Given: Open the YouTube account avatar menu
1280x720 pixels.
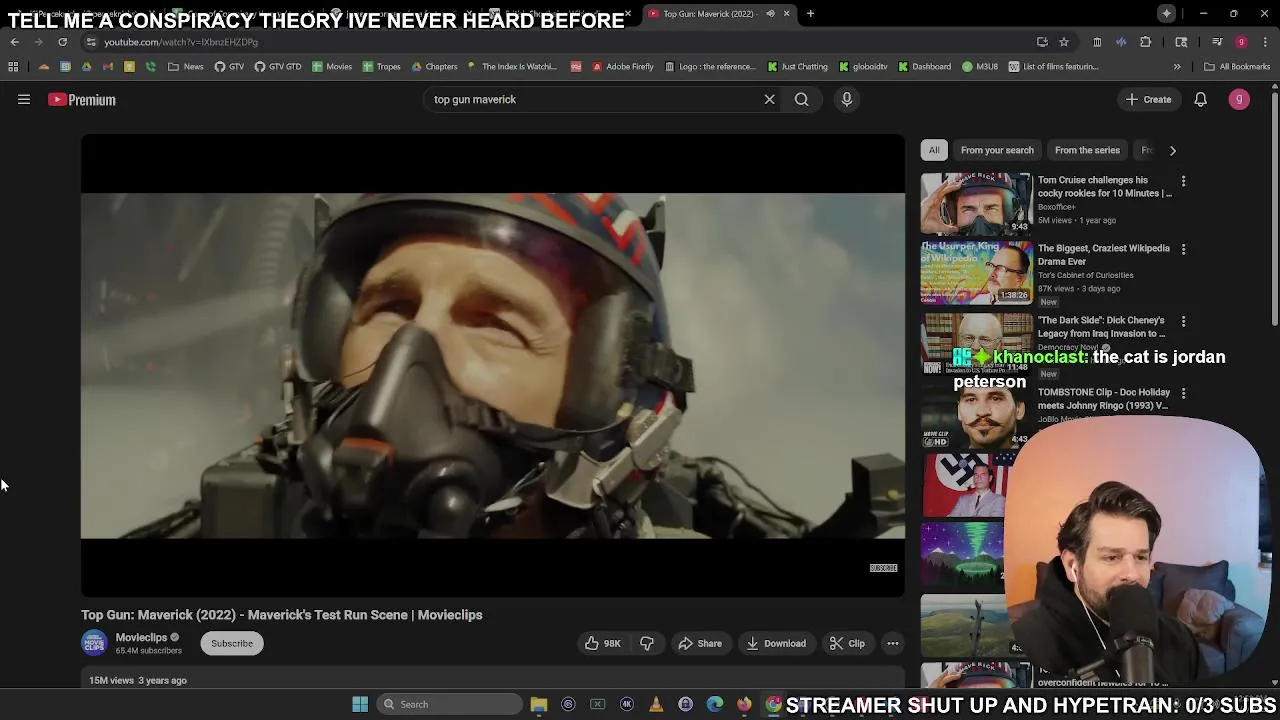Looking at the screenshot, I should (1239, 99).
